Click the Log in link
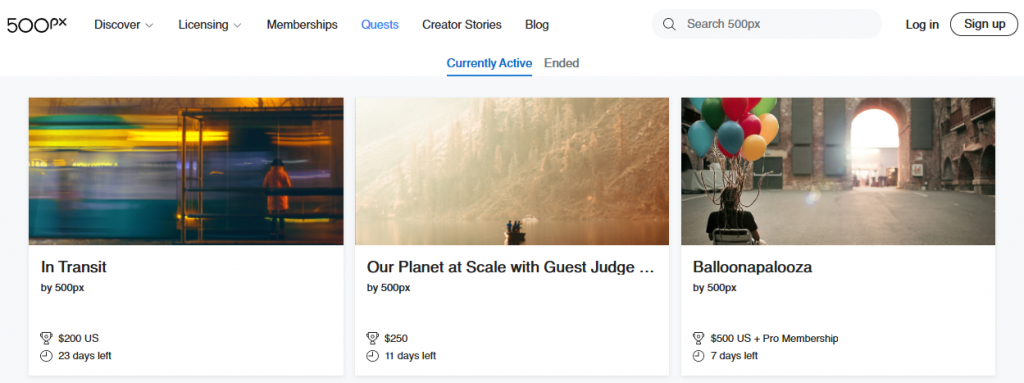1024x383 pixels. tap(922, 25)
